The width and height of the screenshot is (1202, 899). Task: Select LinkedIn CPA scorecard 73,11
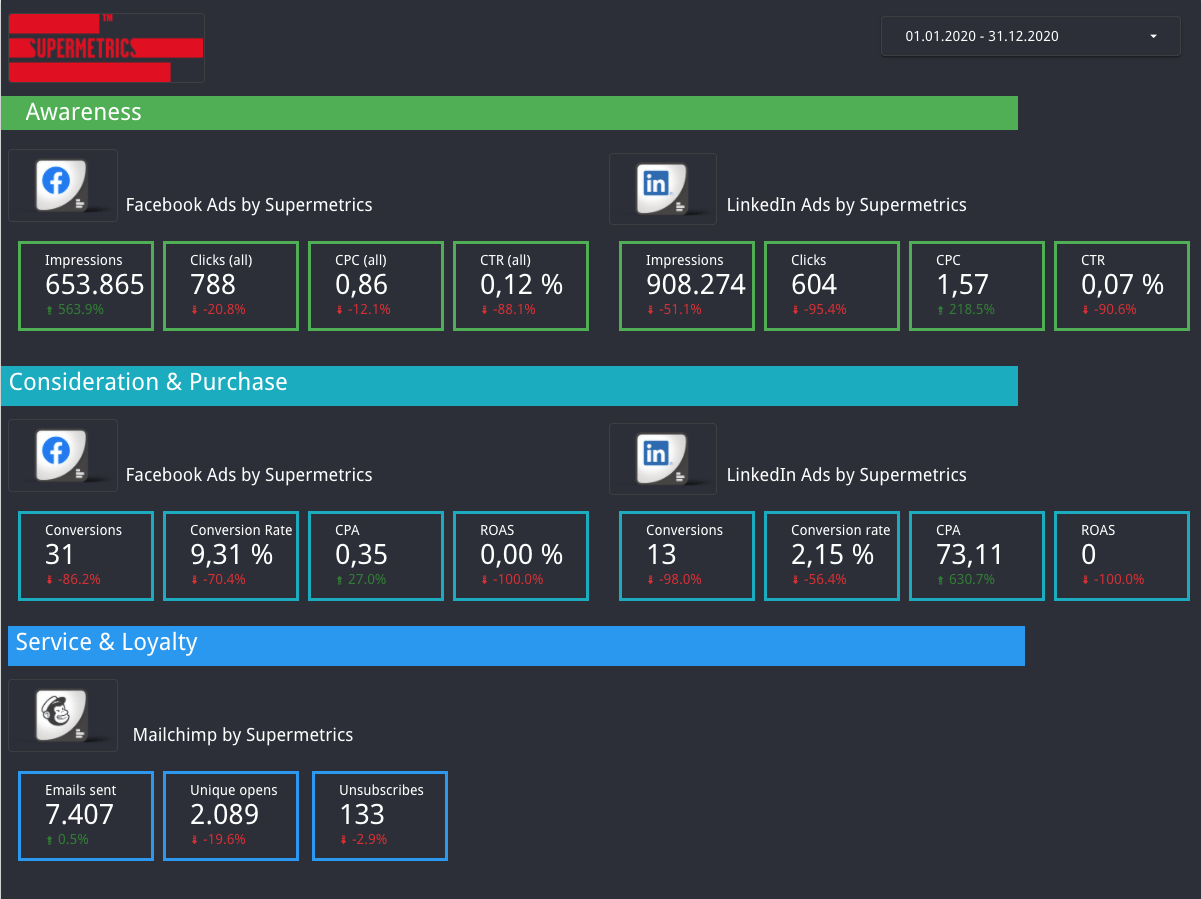[x=977, y=556]
